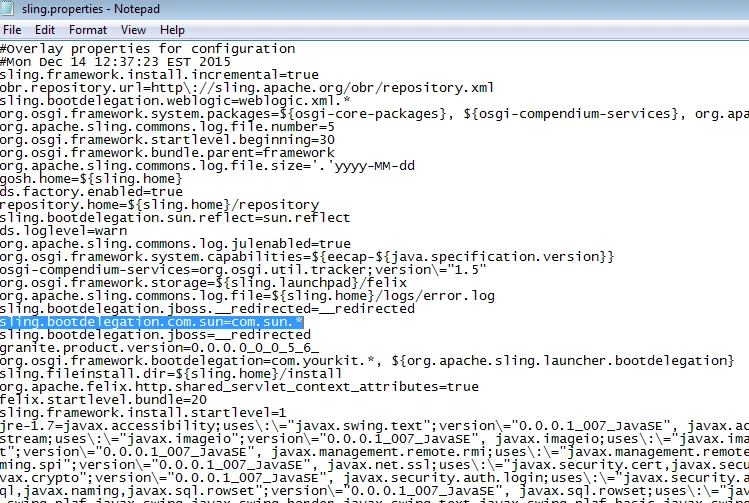Viewport: 749px width, 503px height.
Task: Click the sling.bootdelegation.weblogic line
Action: pos(175,101)
